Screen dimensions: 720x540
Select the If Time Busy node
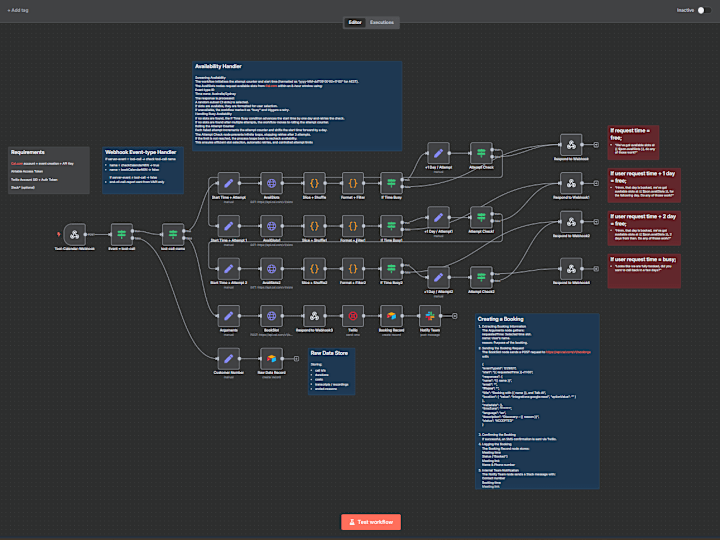coord(391,183)
